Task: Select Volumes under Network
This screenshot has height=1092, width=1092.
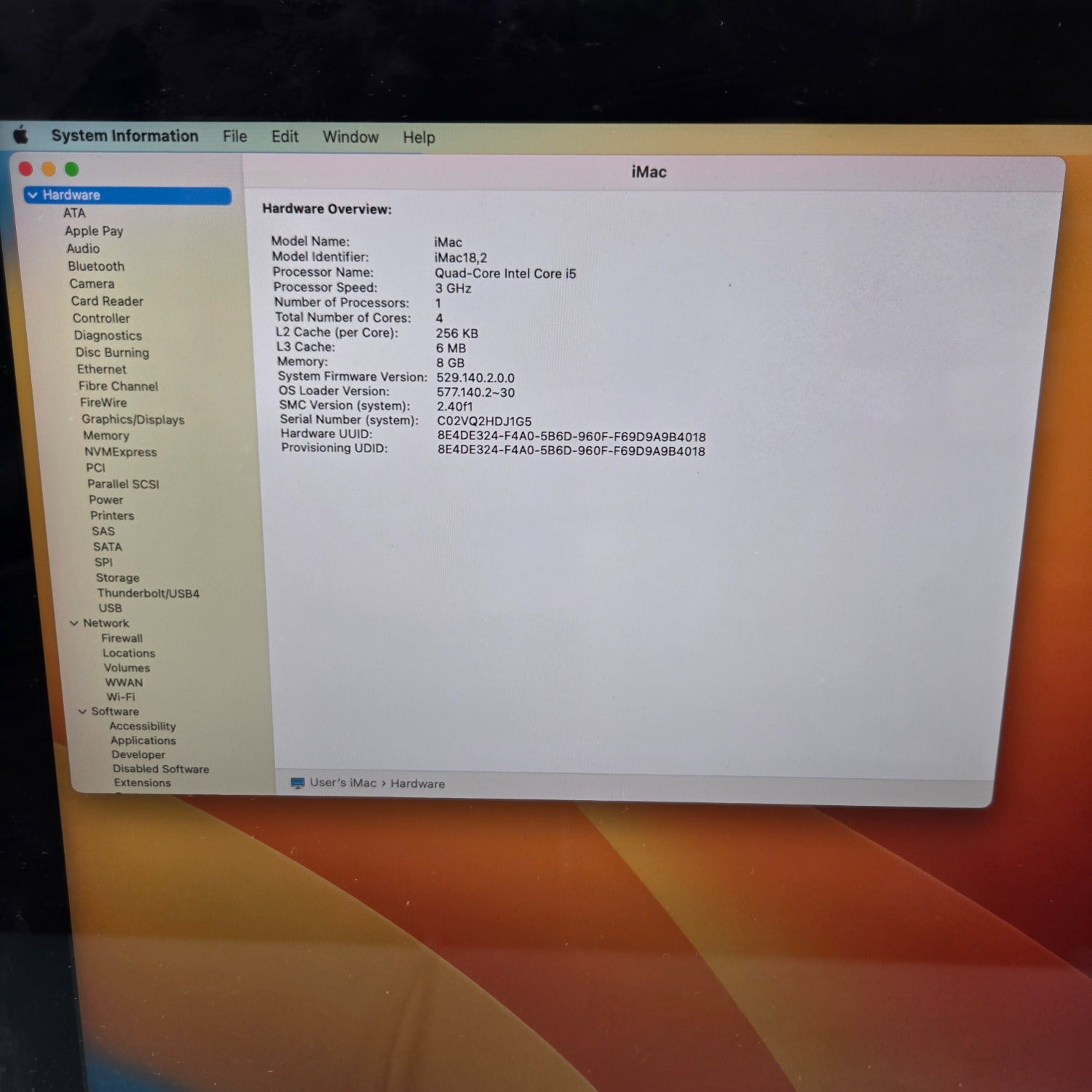Action: (x=127, y=668)
